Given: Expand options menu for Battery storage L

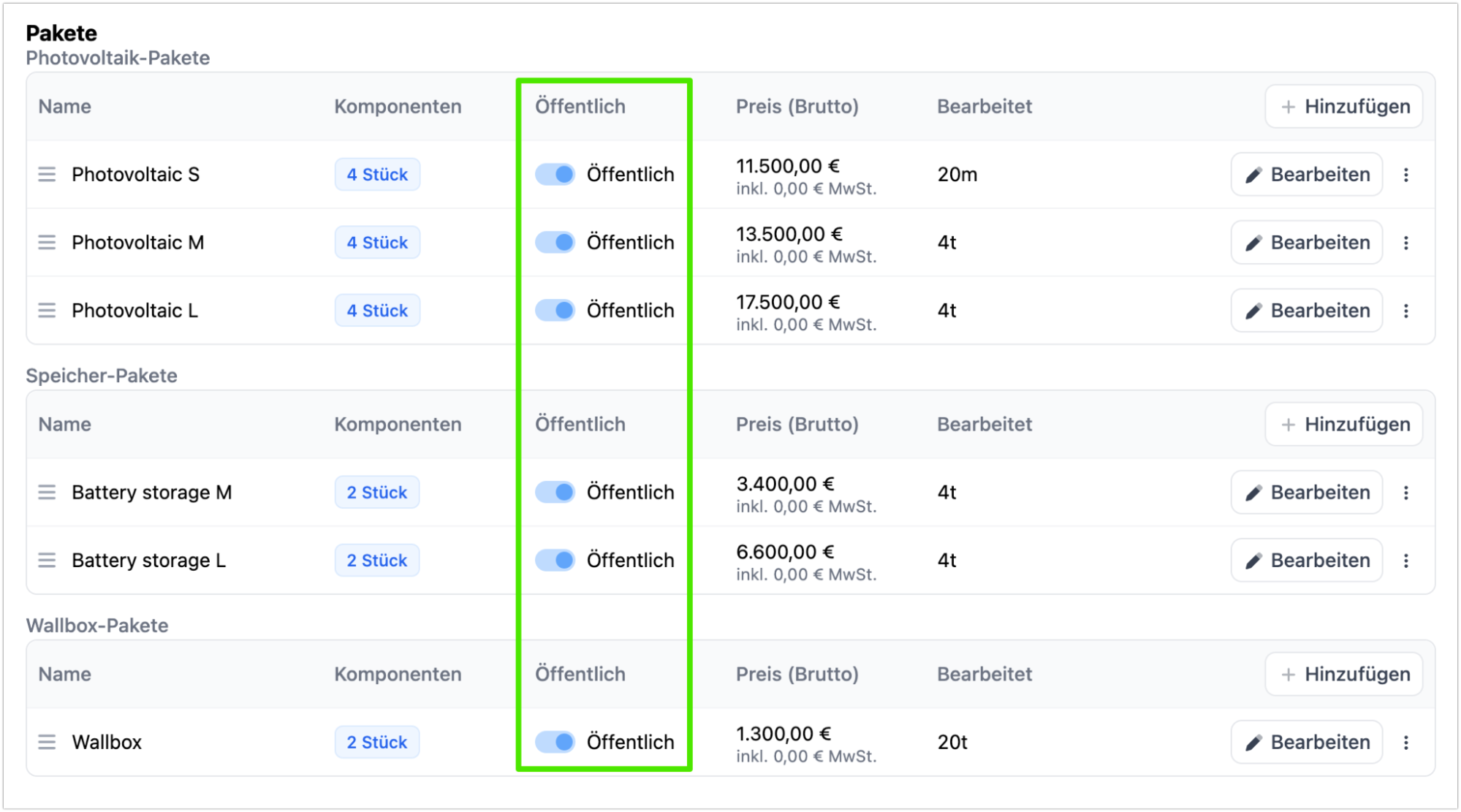Looking at the screenshot, I should pos(1405,561).
